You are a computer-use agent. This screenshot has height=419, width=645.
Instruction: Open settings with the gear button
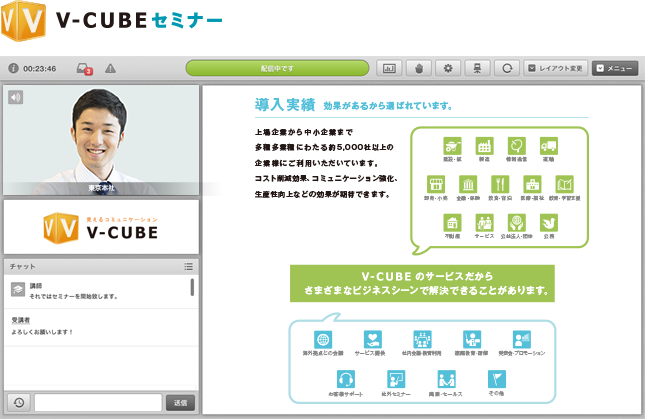point(448,68)
